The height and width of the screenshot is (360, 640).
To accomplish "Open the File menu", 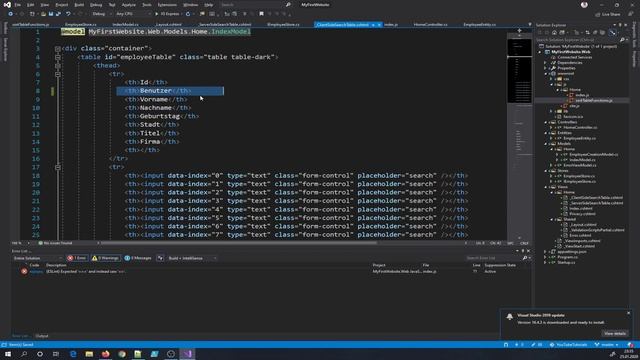I will click(18, 5).
